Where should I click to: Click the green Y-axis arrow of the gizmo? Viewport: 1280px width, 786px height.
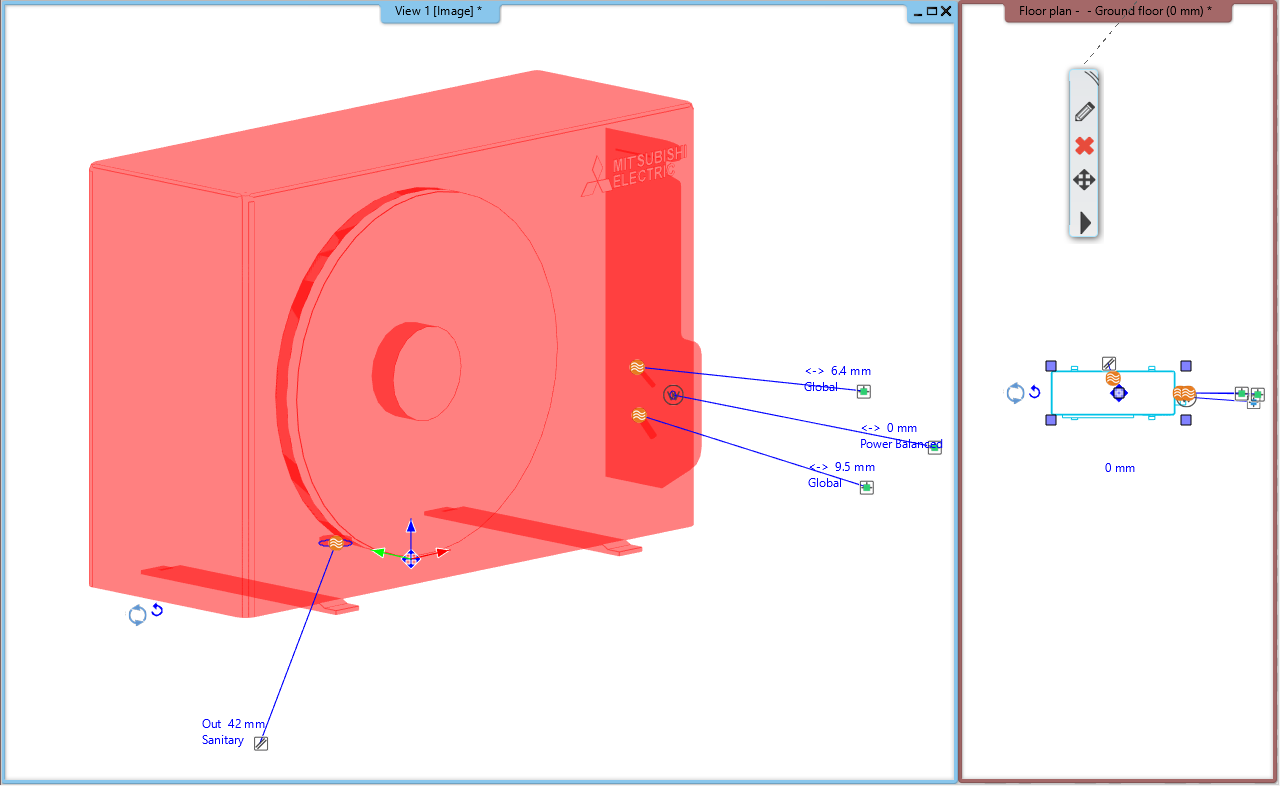[380, 551]
